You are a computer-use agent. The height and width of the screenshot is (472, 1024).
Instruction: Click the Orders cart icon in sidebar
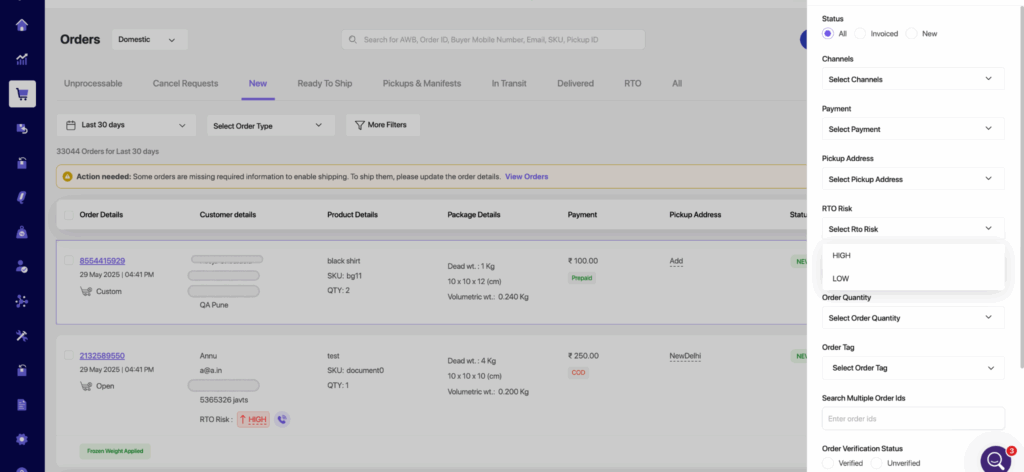[22, 94]
